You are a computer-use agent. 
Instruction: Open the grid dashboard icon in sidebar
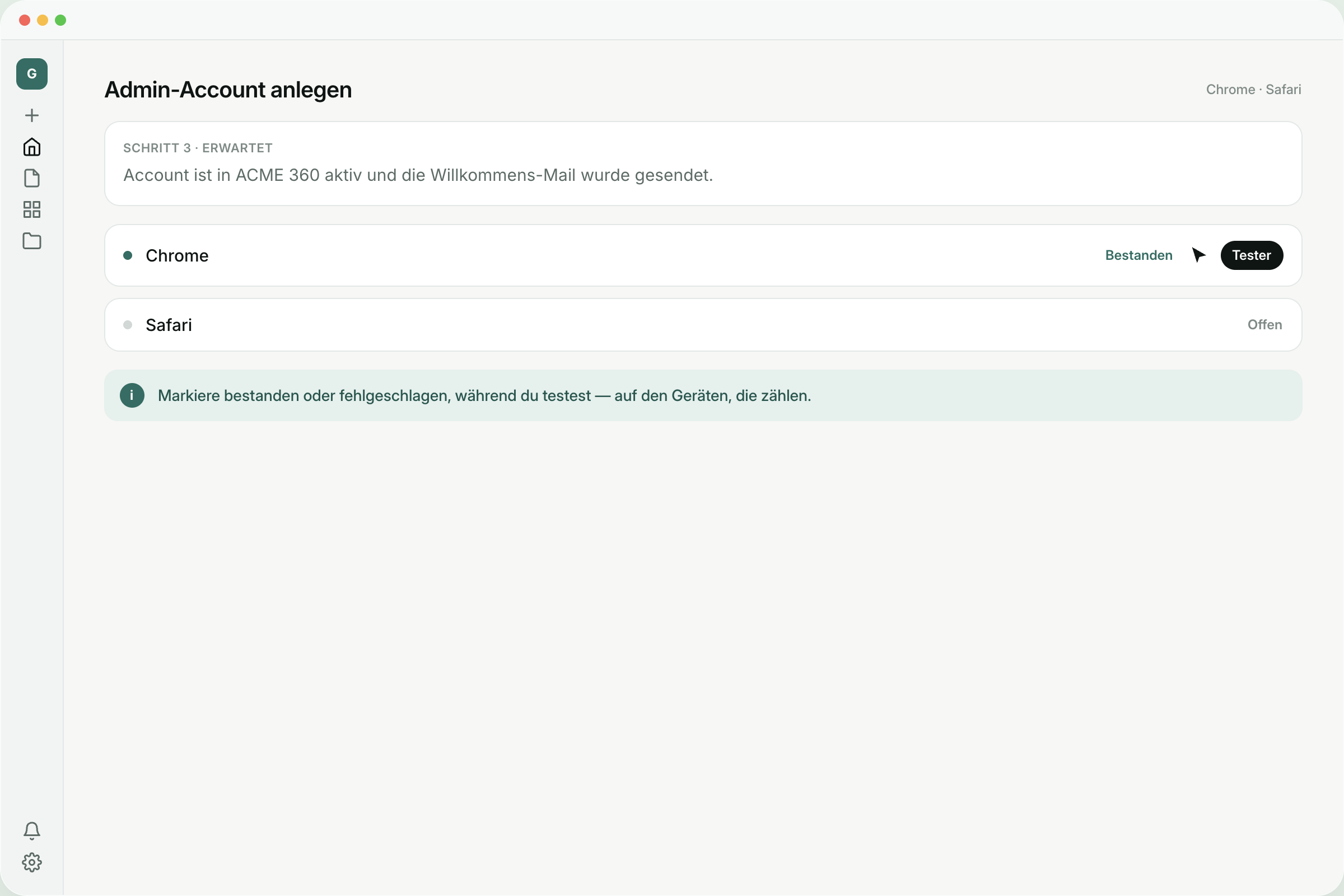tap(32, 209)
